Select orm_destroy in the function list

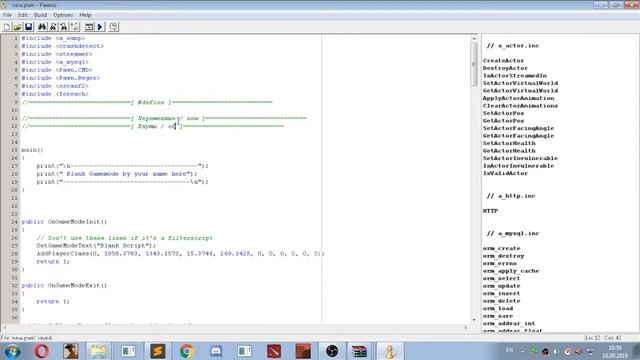(503, 256)
